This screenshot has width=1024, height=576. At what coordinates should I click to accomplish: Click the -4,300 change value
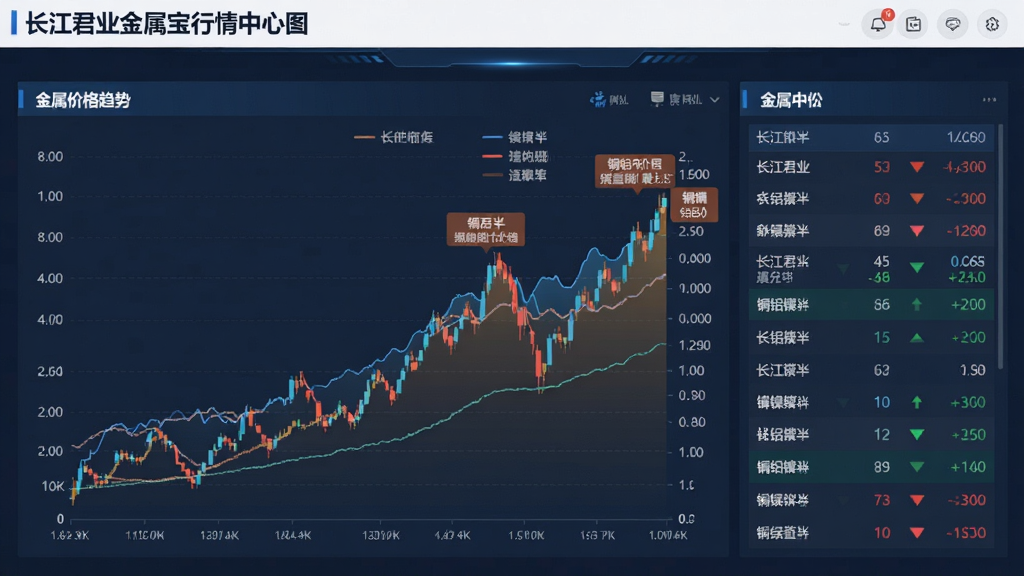coord(964,167)
